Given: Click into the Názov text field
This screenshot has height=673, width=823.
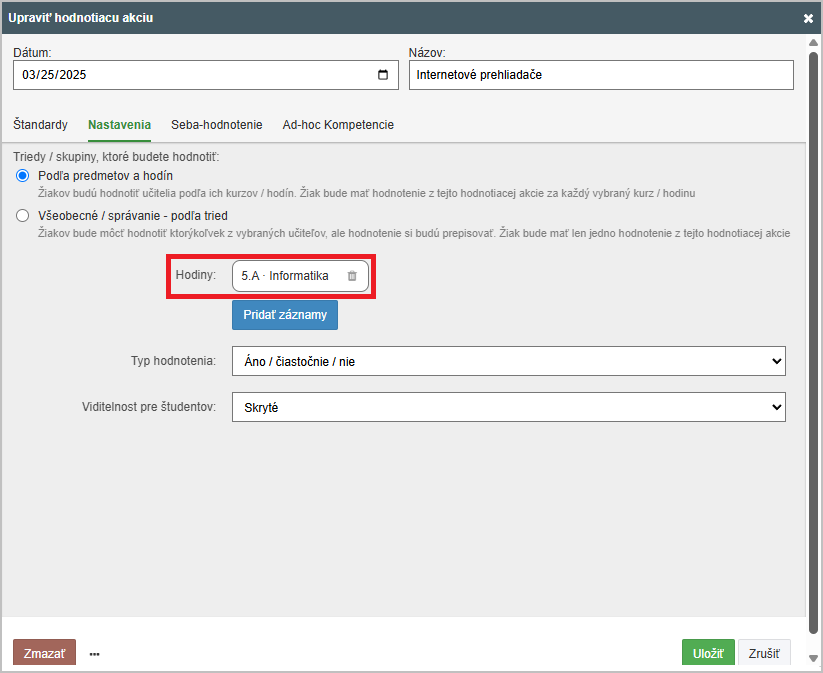Looking at the screenshot, I should pos(600,75).
